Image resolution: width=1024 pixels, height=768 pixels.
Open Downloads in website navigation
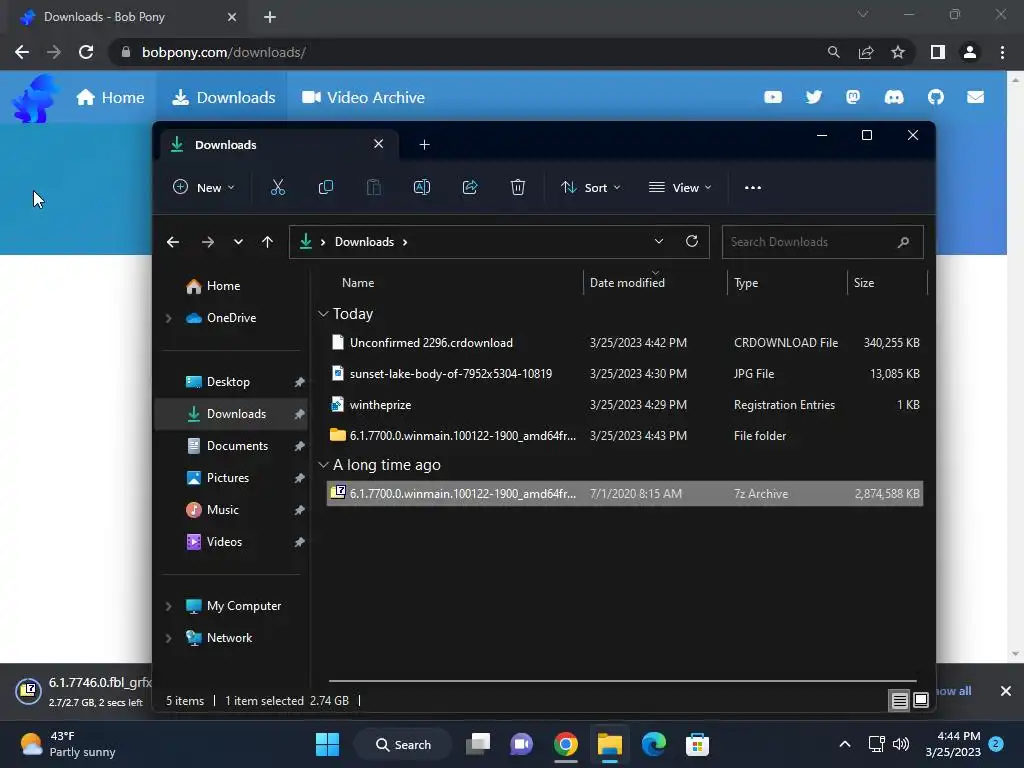pyautogui.click(x=223, y=97)
